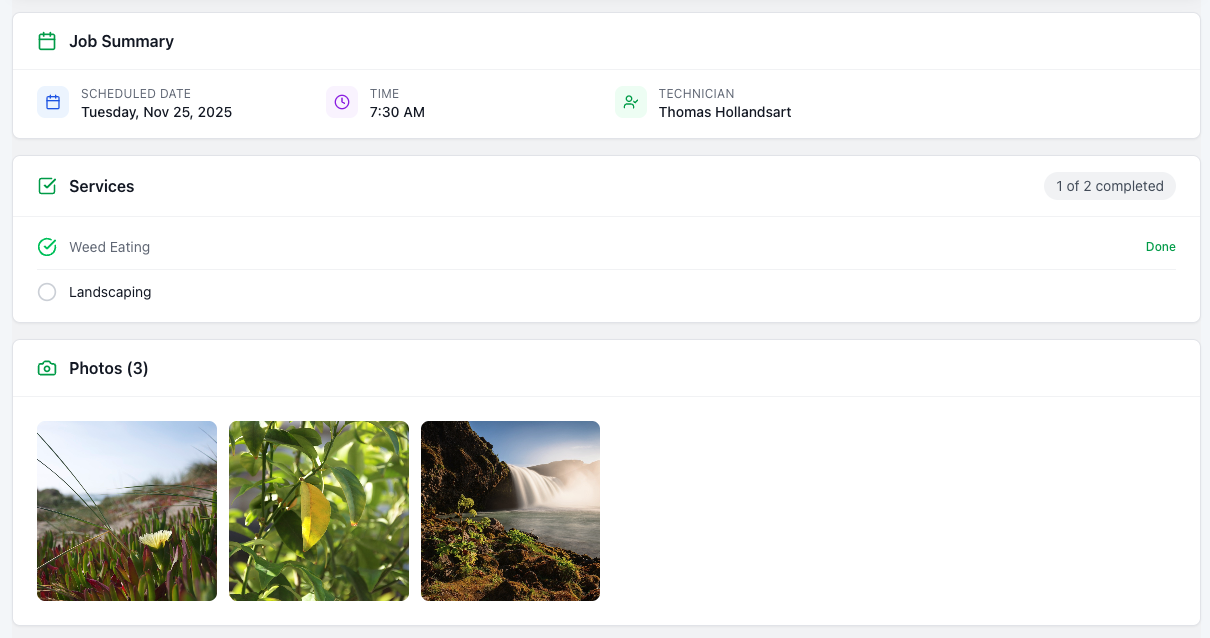Click the green Done status label
Viewport: 1210px width, 638px height.
(1160, 247)
